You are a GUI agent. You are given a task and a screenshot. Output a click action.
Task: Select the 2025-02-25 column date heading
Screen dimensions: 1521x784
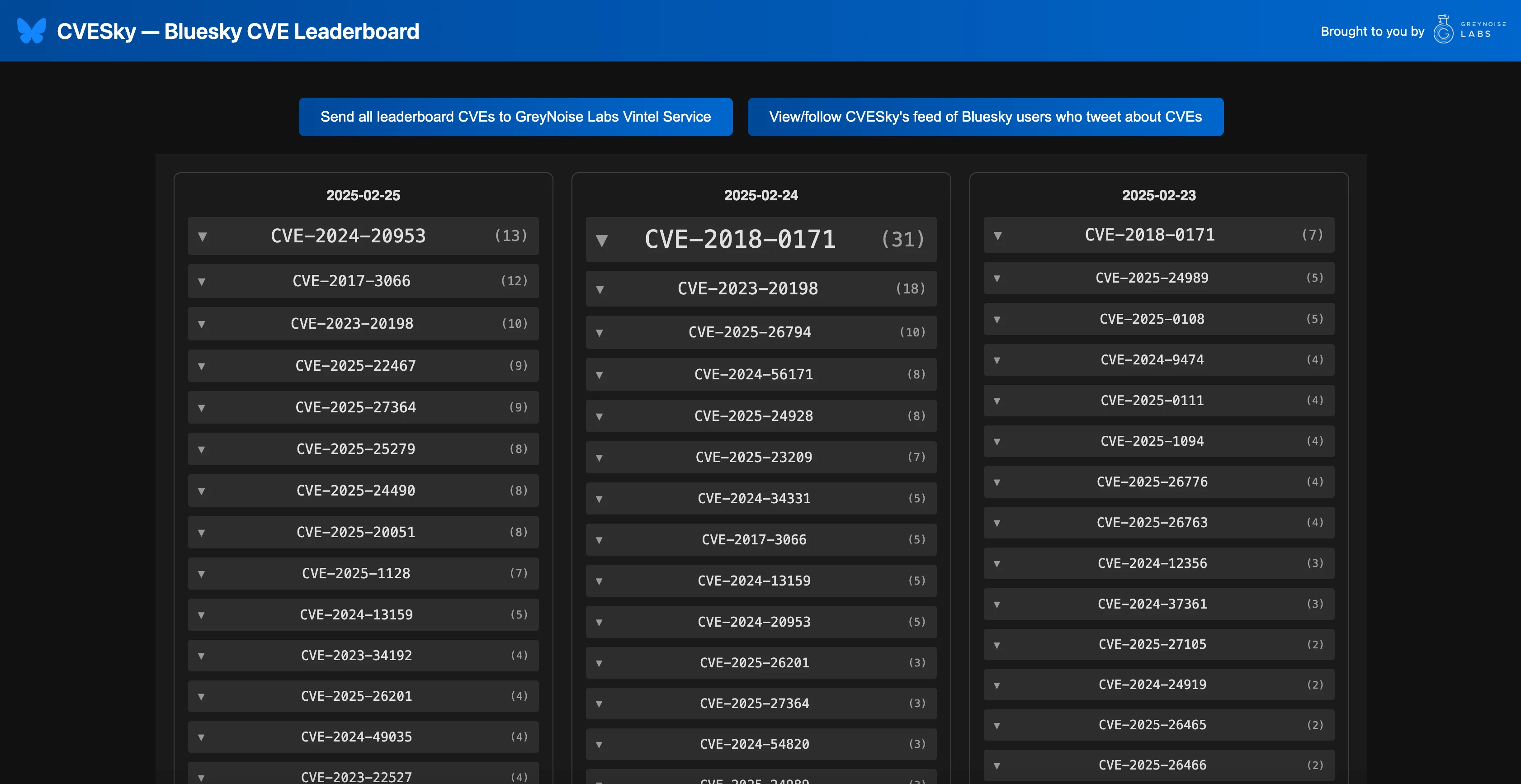point(363,195)
